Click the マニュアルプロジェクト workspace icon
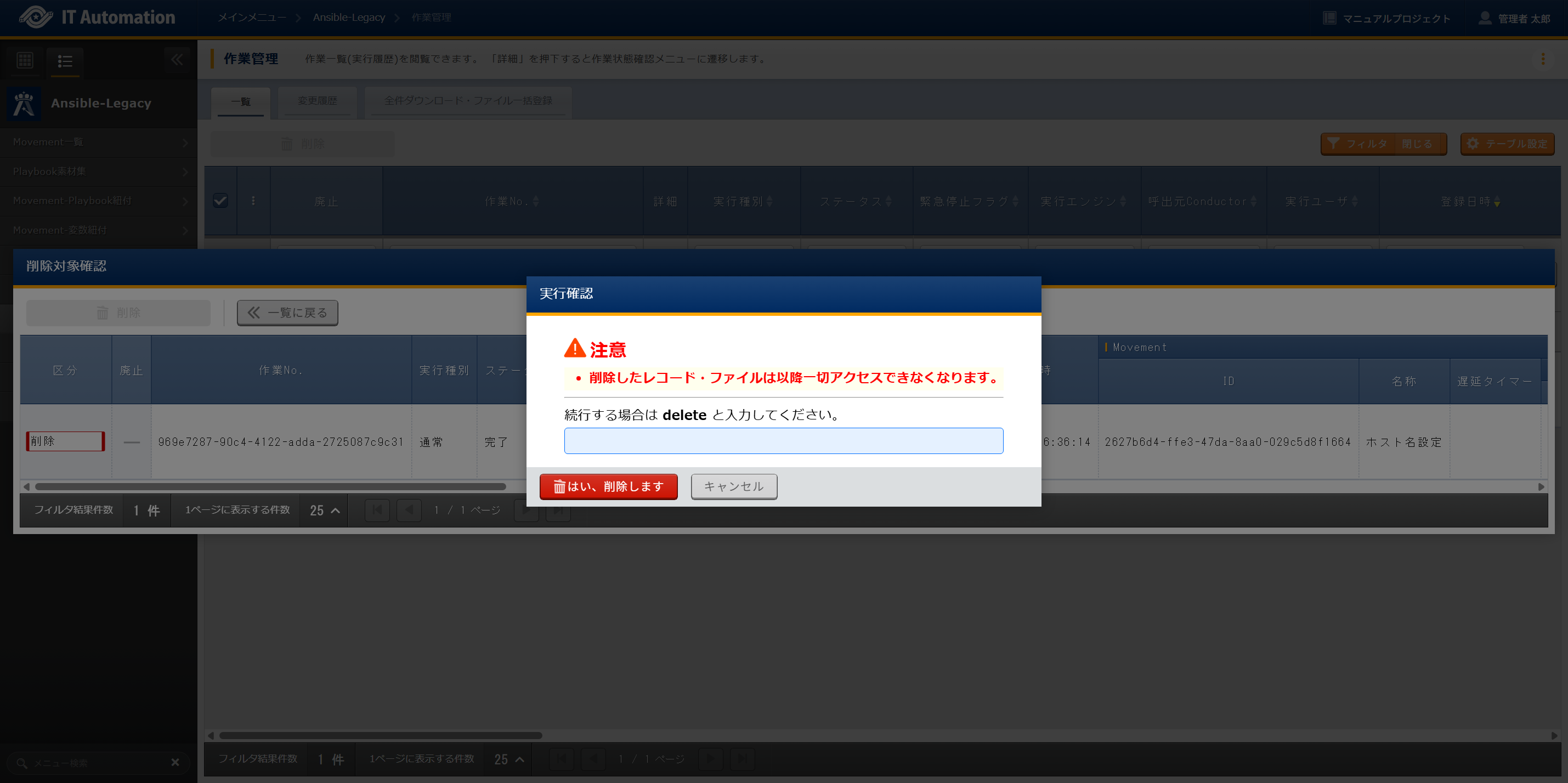This screenshot has height=783, width=1568. pyautogui.click(x=1329, y=18)
